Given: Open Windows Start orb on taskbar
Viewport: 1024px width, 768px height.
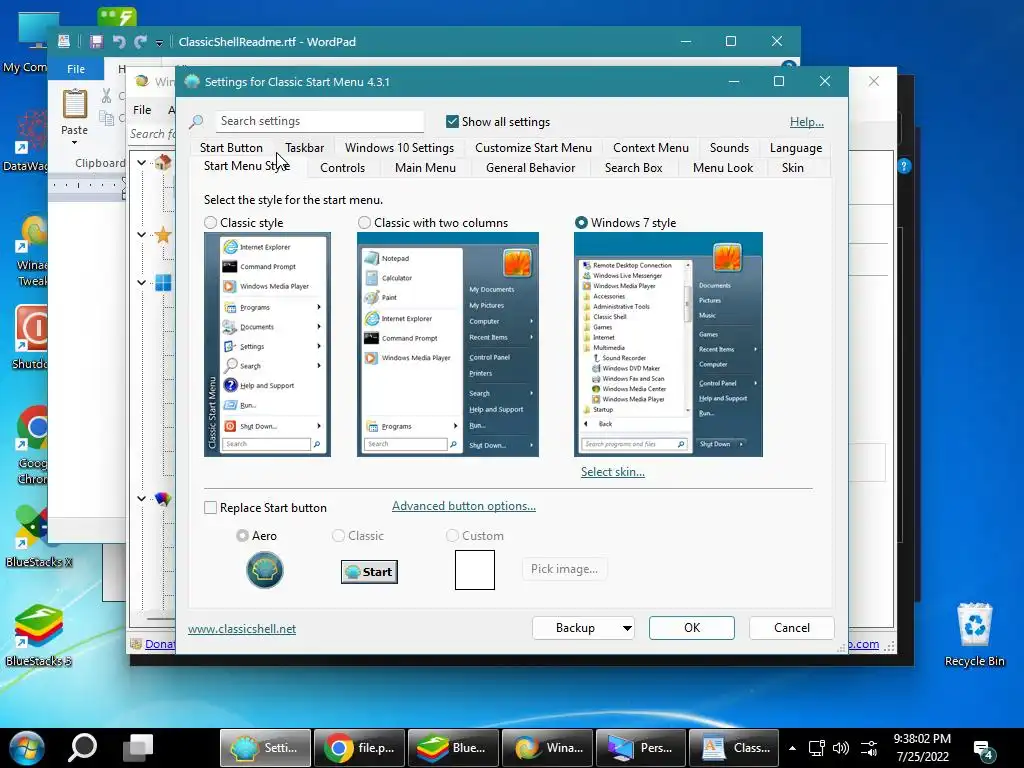Looking at the screenshot, I should (27, 748).
